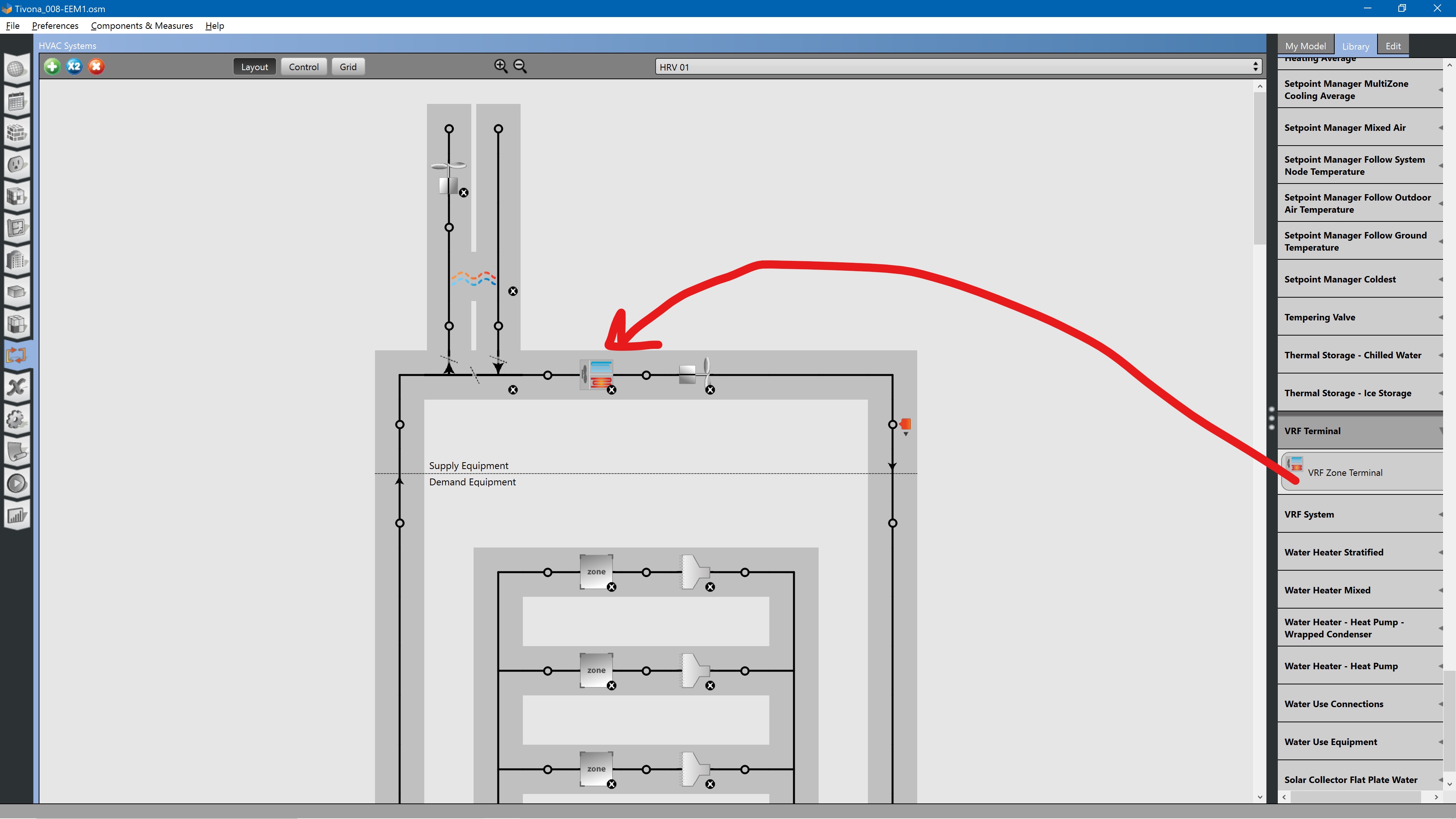This screenshot has height=819, width=1456.
Task: Switch to the Control view
Action: click(x=303, y=67)
